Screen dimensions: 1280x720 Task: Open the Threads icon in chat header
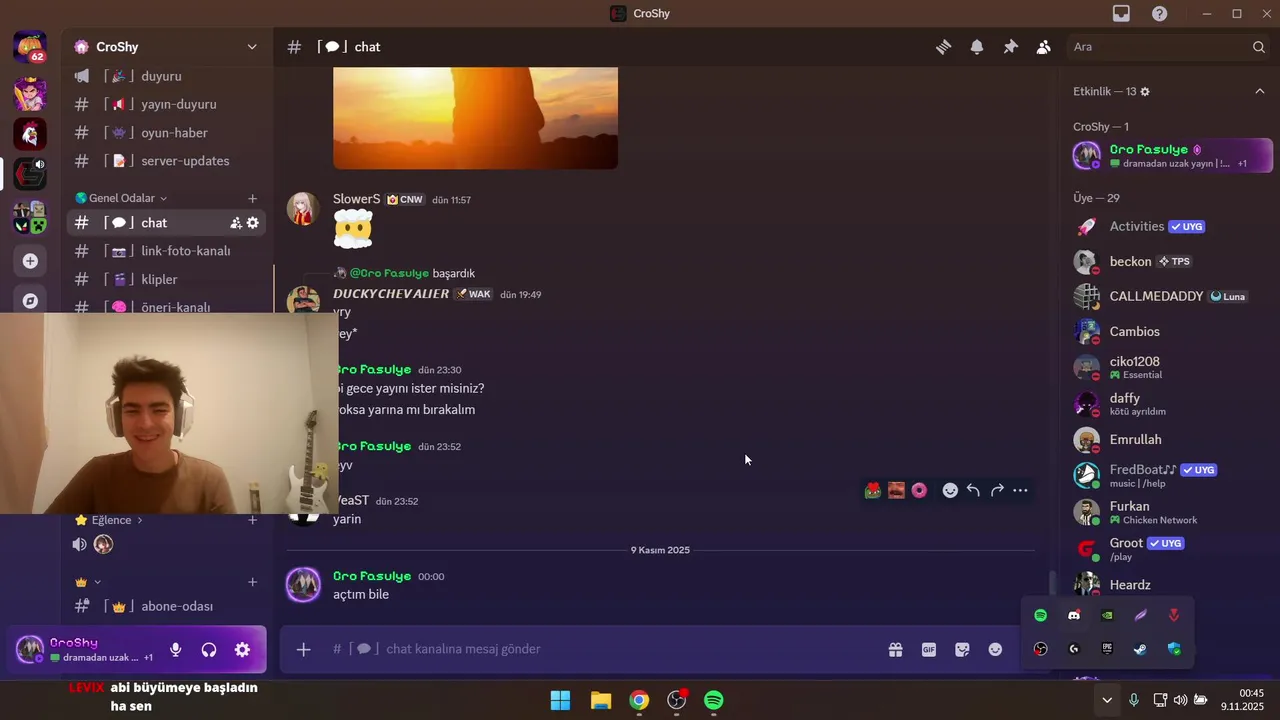(x=943, y=47)
